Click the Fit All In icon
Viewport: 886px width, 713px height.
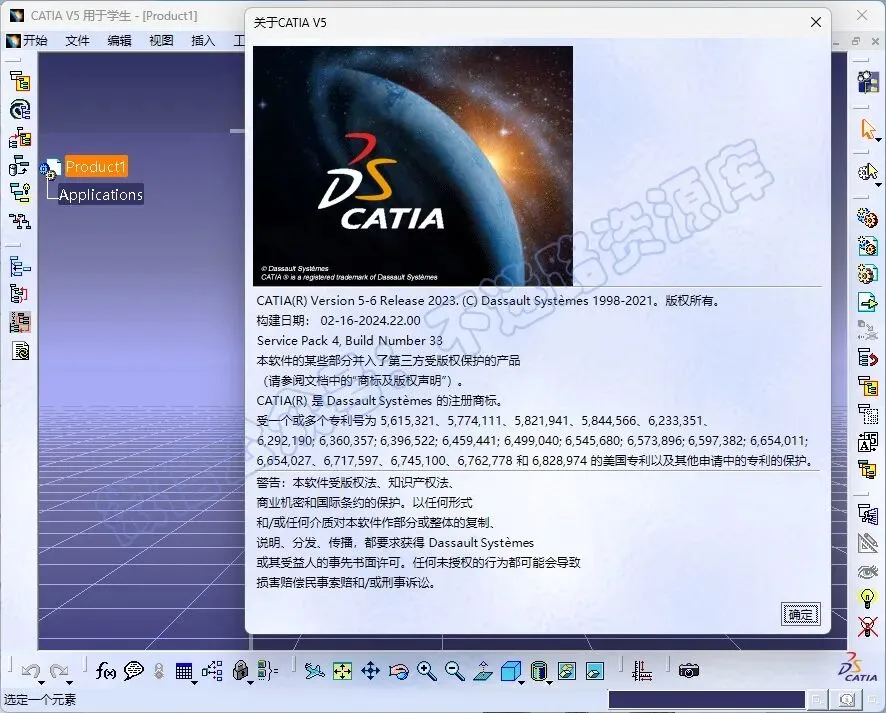click(x=342, y=671)
